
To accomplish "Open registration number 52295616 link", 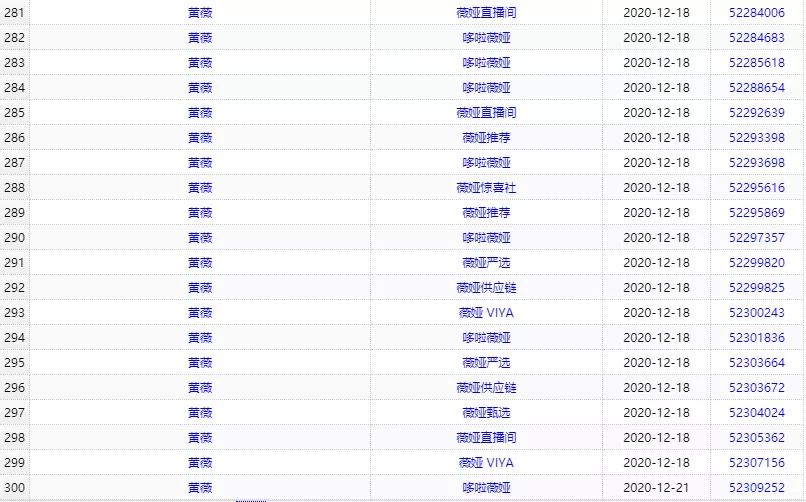I will [757, 188].
